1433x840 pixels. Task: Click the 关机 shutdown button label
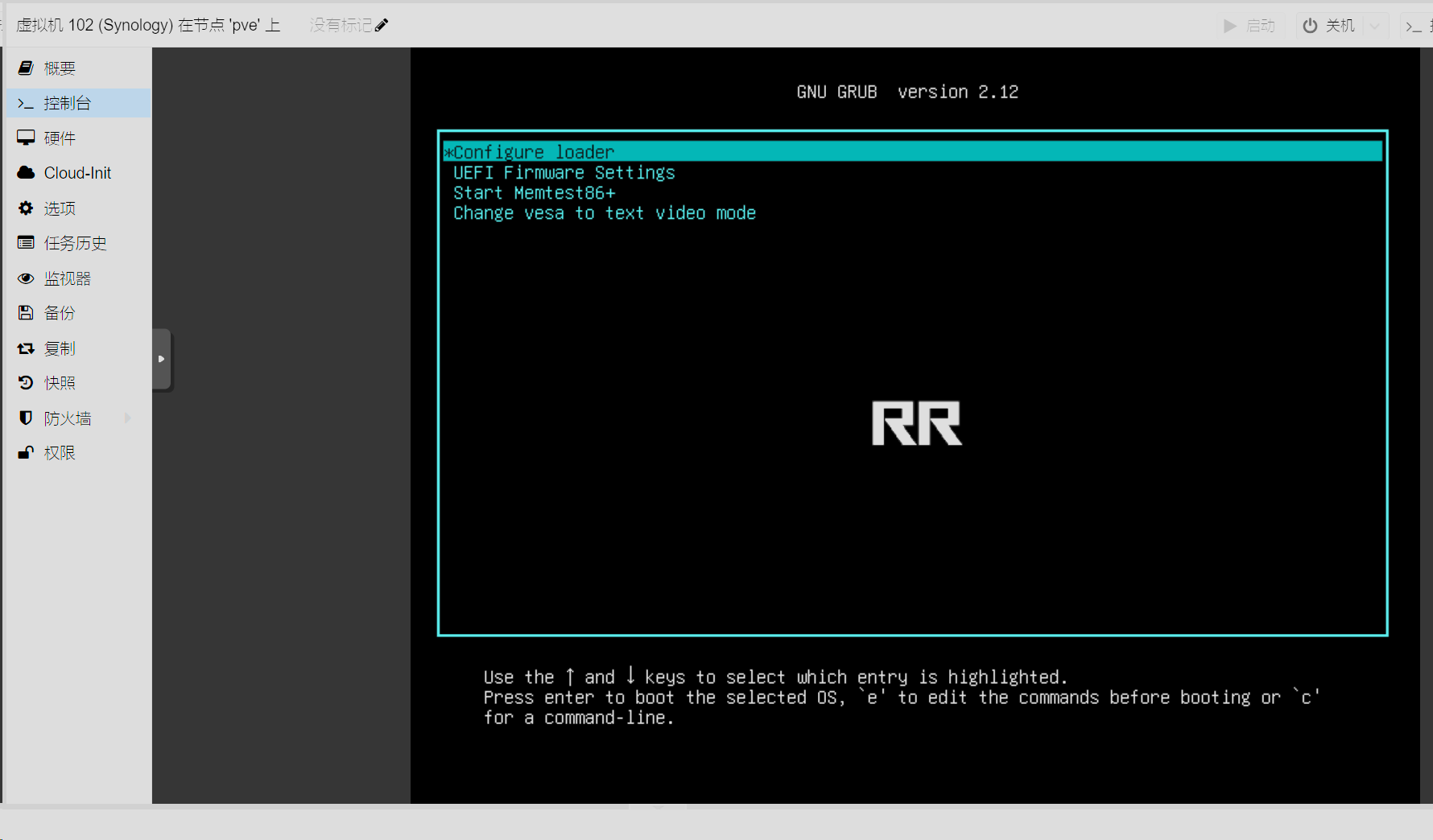tap(1340, 26)
